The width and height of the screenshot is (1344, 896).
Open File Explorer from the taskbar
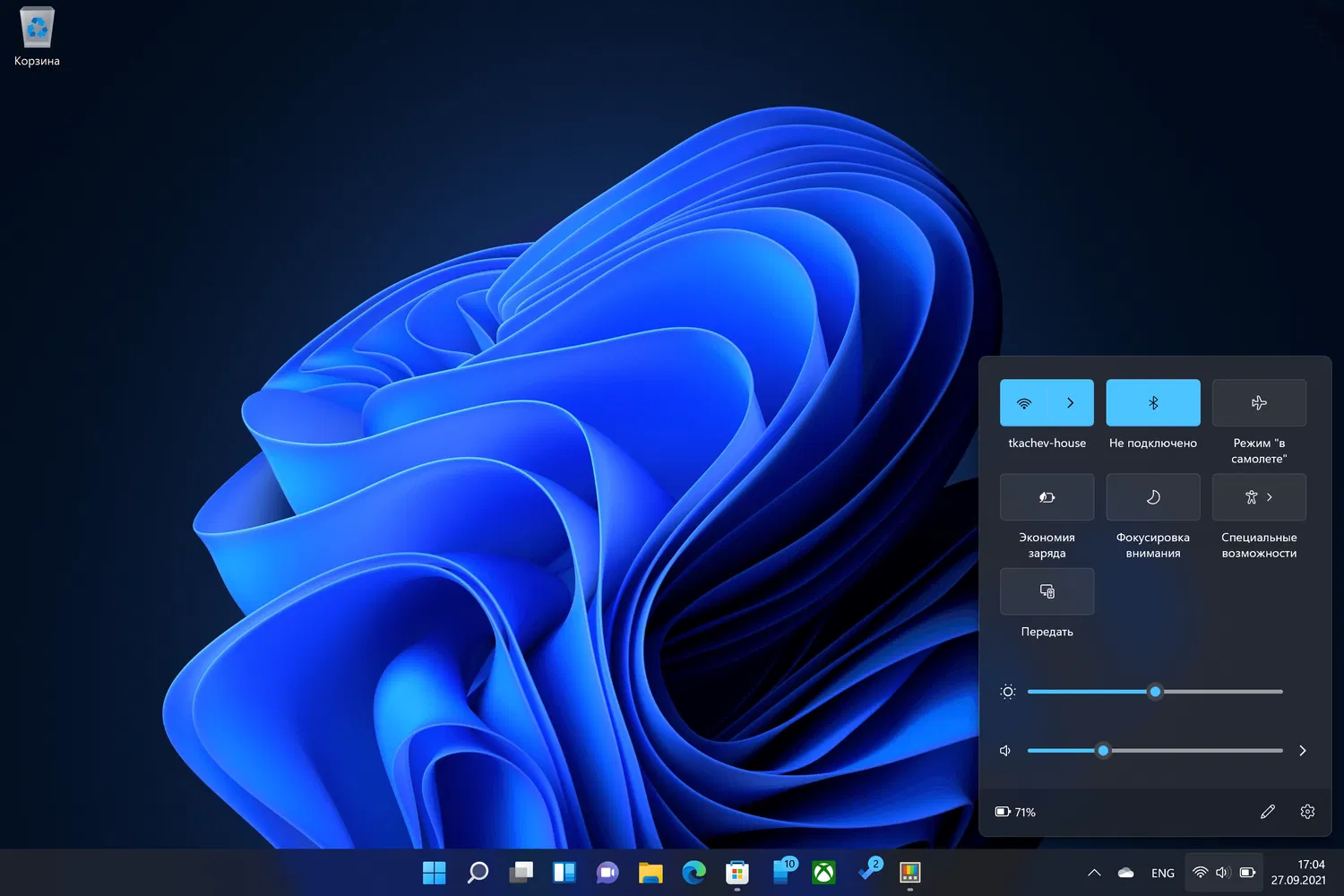pos(650,872)
